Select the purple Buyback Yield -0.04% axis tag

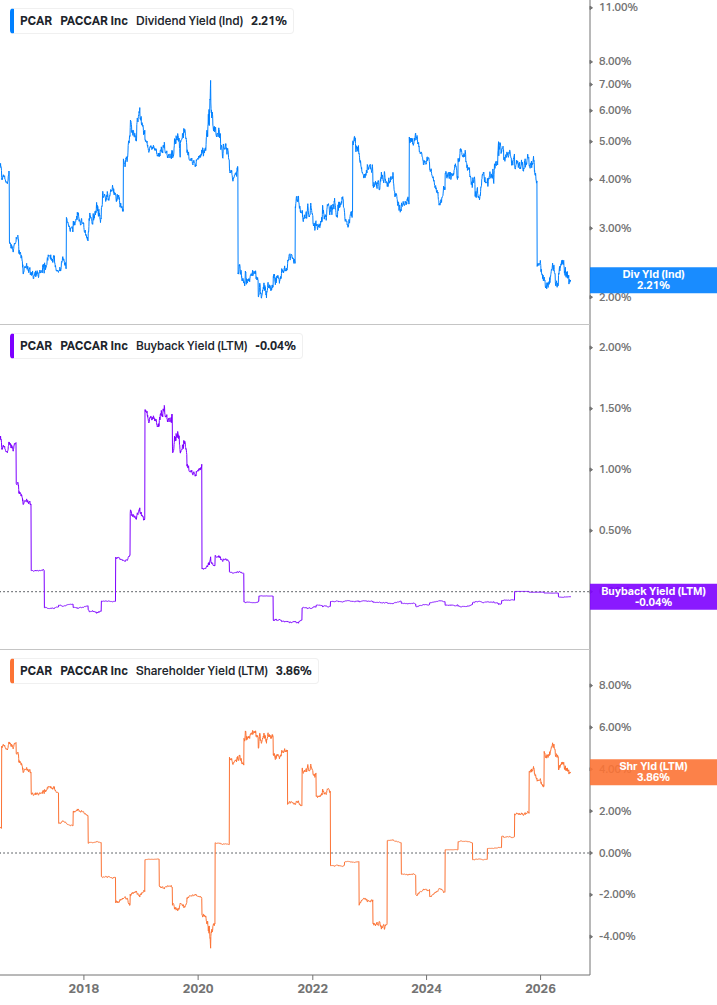pyautogui.click(x=653, y=597)
